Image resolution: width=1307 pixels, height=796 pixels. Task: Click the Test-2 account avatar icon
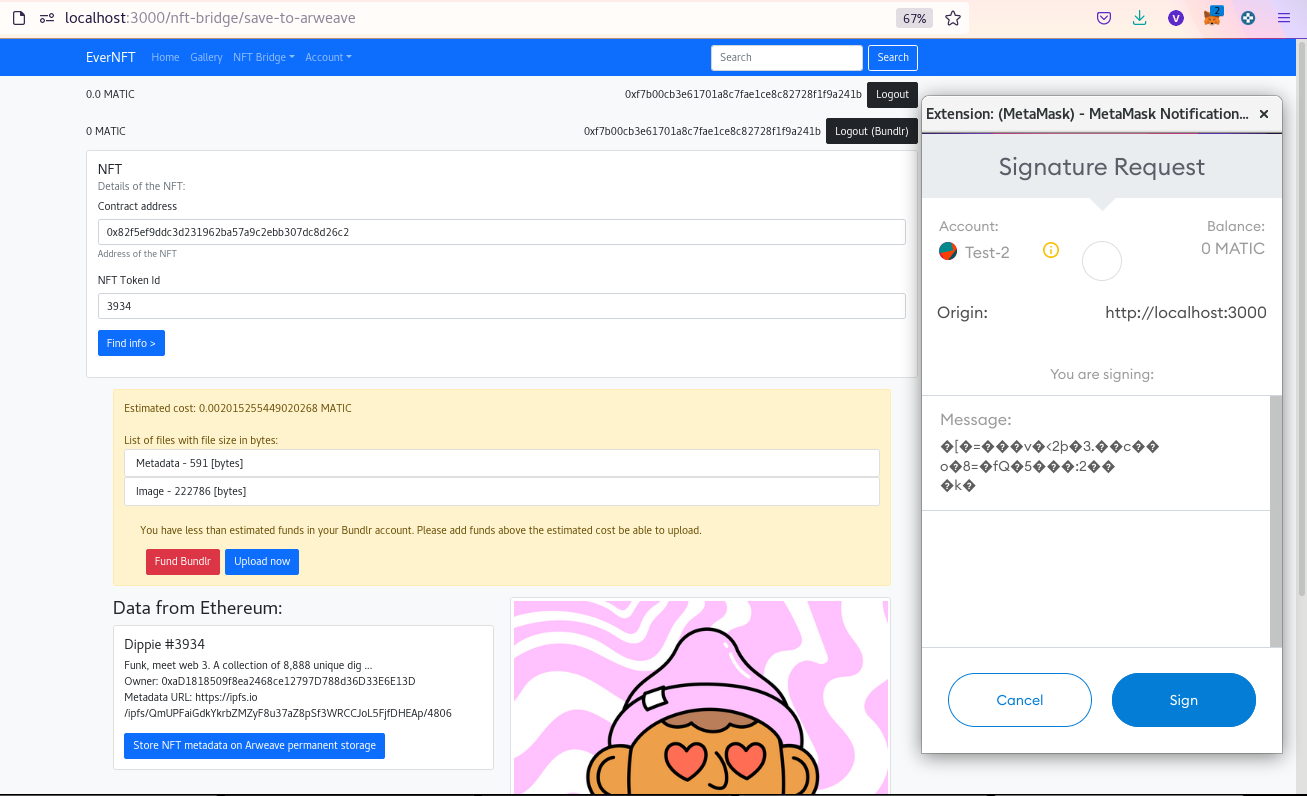point(948,251)
